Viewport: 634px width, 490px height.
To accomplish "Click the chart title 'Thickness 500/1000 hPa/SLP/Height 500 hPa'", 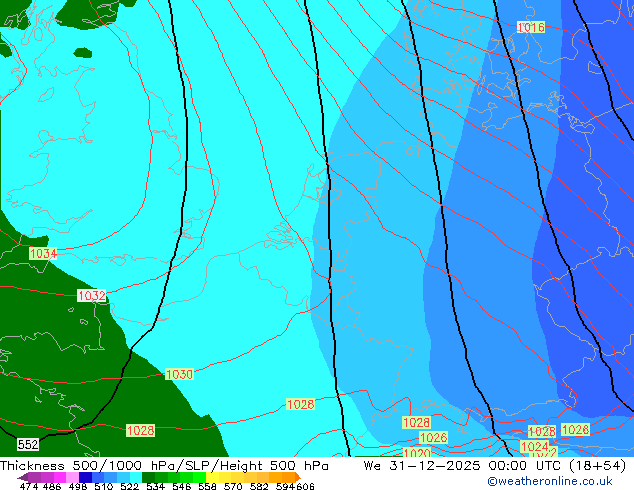I will coord(164,466).
